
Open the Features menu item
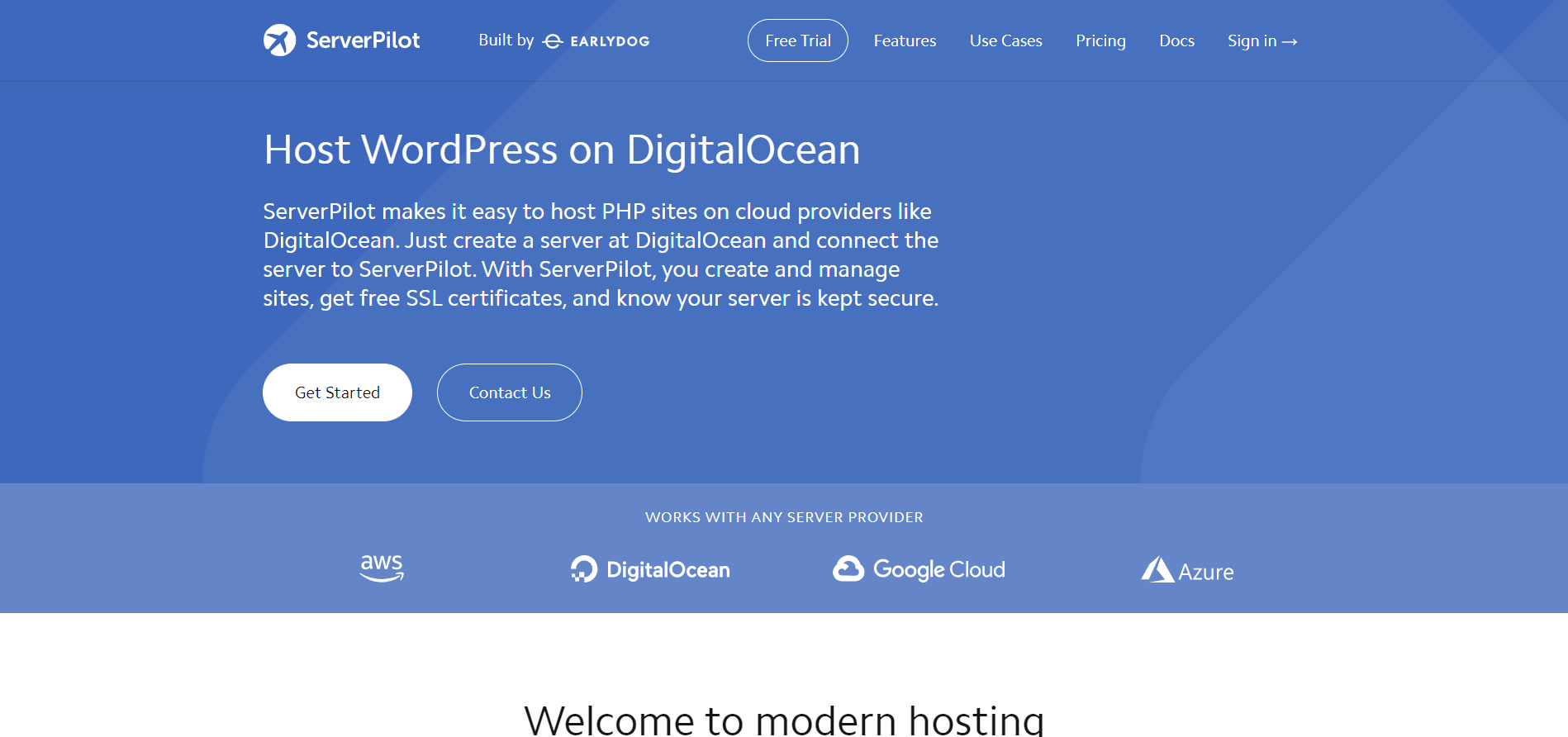(x=905, y=40)
